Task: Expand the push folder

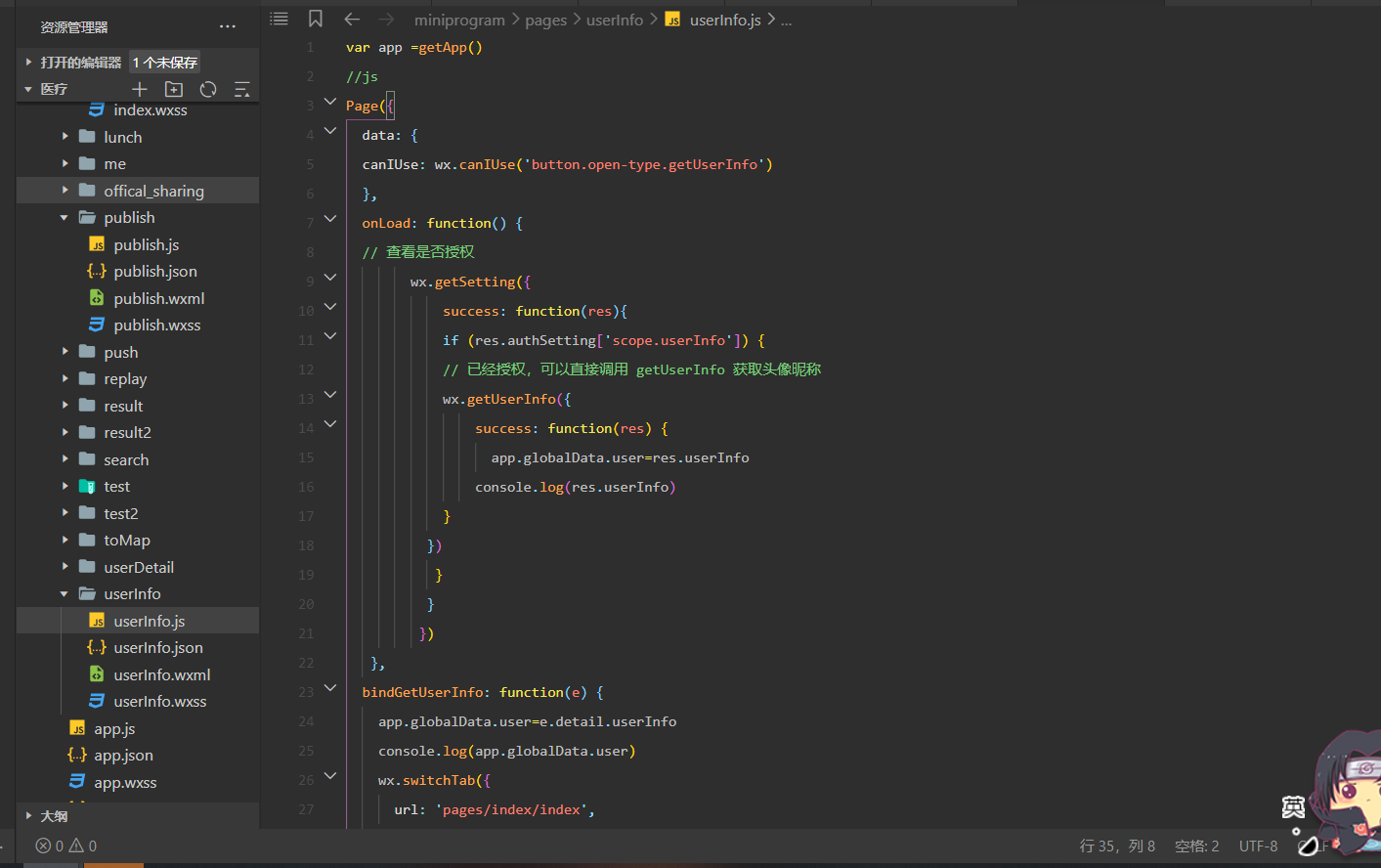Action: 65,352
